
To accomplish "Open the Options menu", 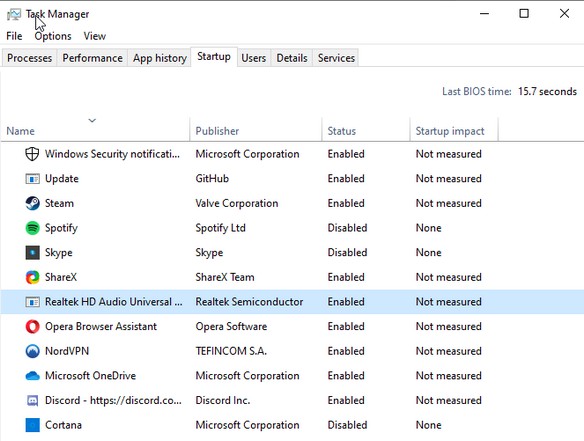I will 53,36.
